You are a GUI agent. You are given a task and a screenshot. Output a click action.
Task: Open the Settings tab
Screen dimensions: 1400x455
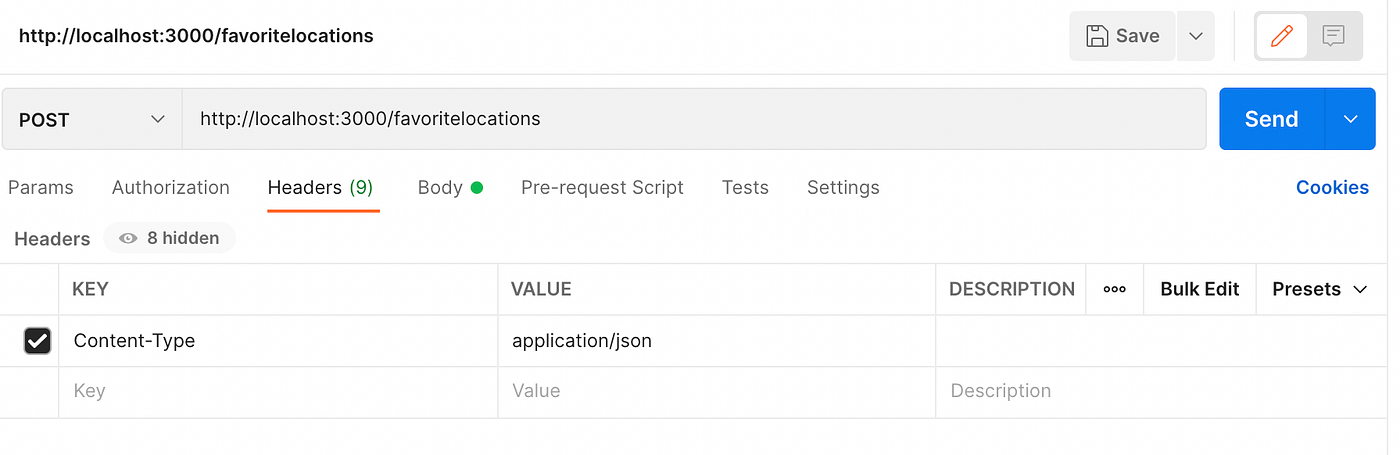[843, 188]
